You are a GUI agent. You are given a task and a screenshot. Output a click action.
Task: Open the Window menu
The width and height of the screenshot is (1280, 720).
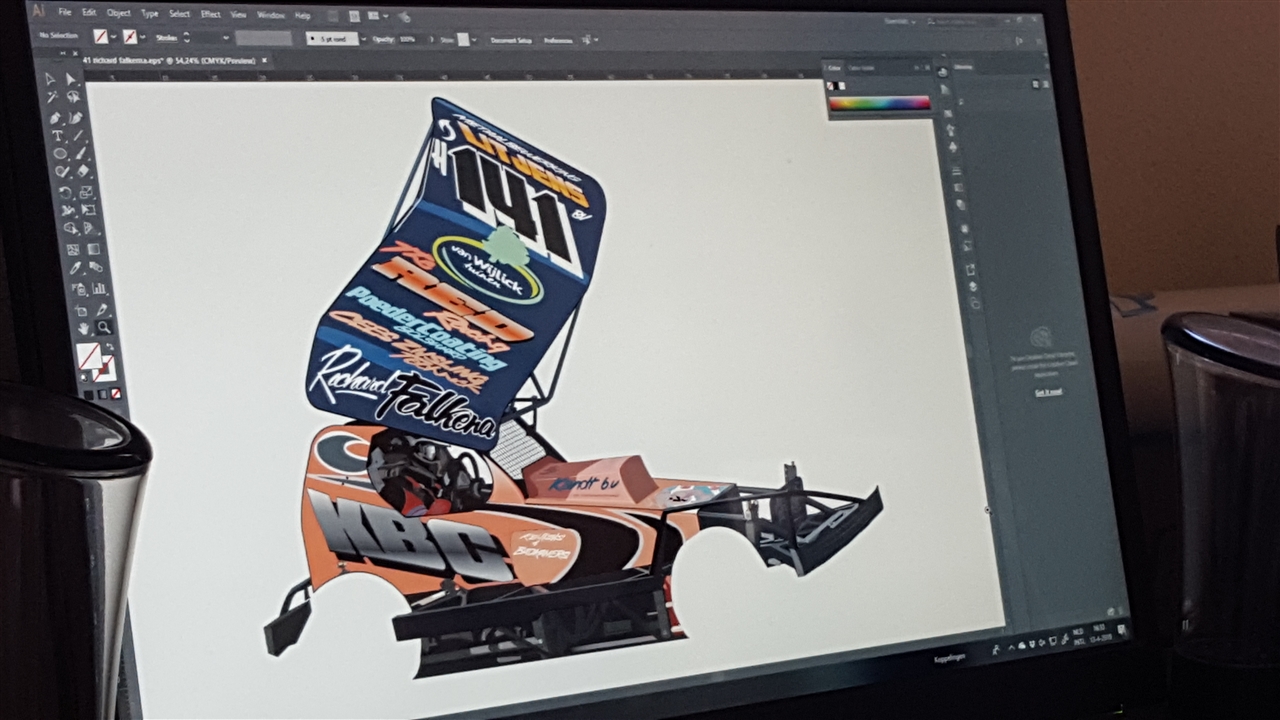point(271,15)
